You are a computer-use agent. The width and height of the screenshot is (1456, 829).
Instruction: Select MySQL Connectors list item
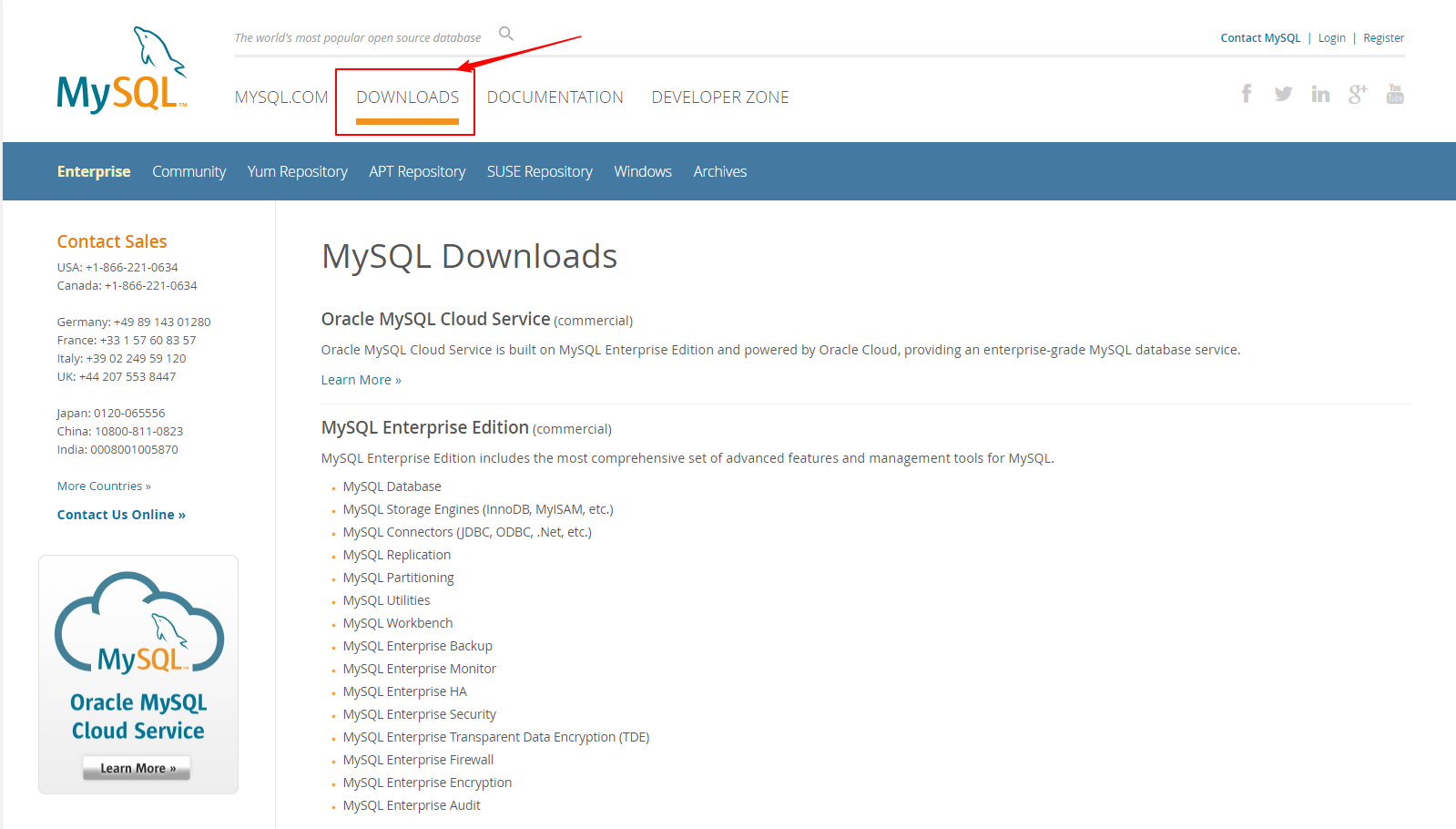coord(467,532)
